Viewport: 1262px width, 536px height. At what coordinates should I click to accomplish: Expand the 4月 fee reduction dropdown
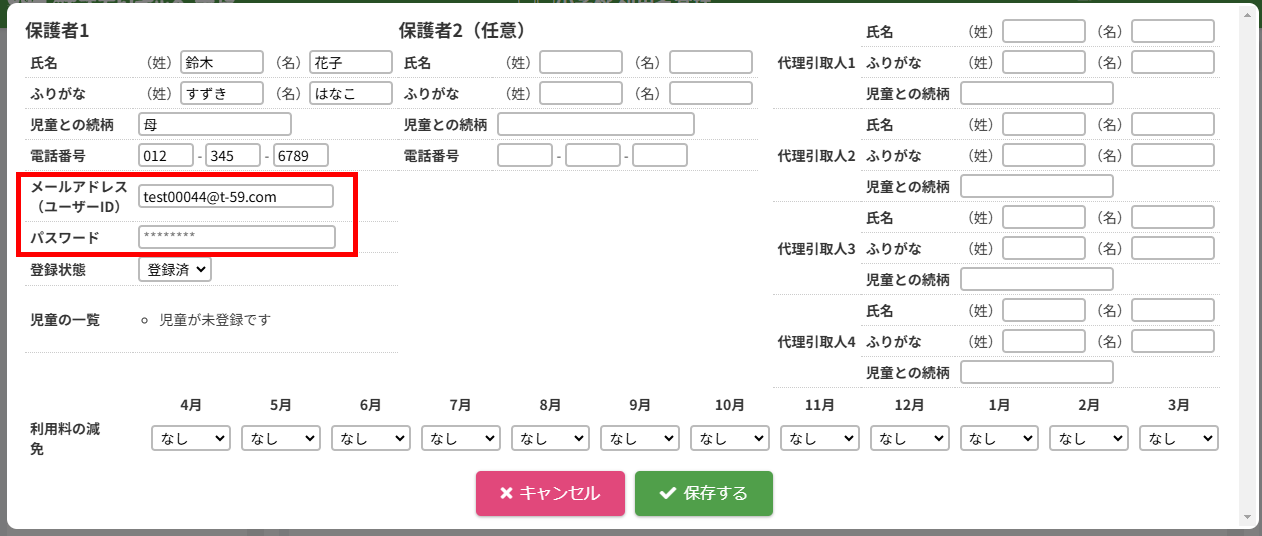point(191,438)
